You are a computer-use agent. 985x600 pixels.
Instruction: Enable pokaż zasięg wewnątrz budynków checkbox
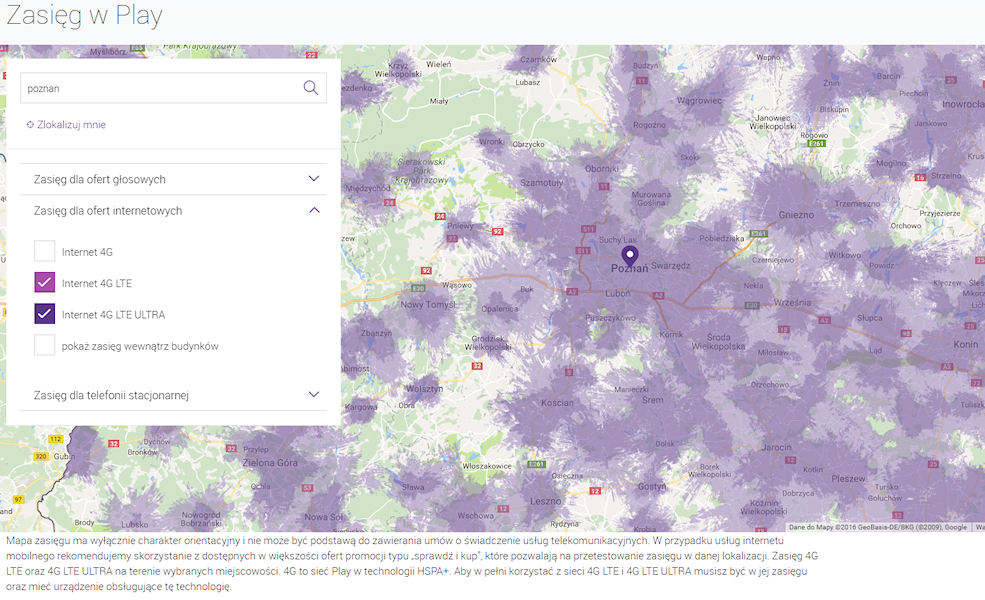coord(45,345)
